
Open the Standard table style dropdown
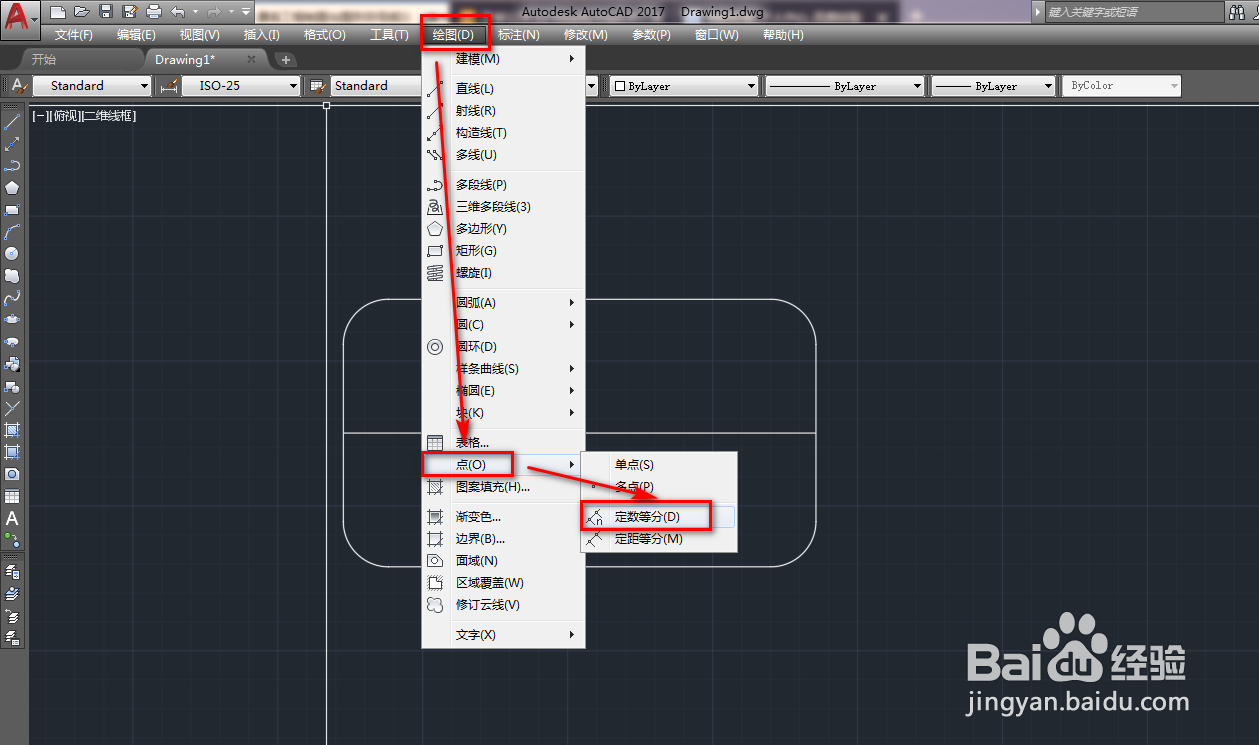[377, 86]
